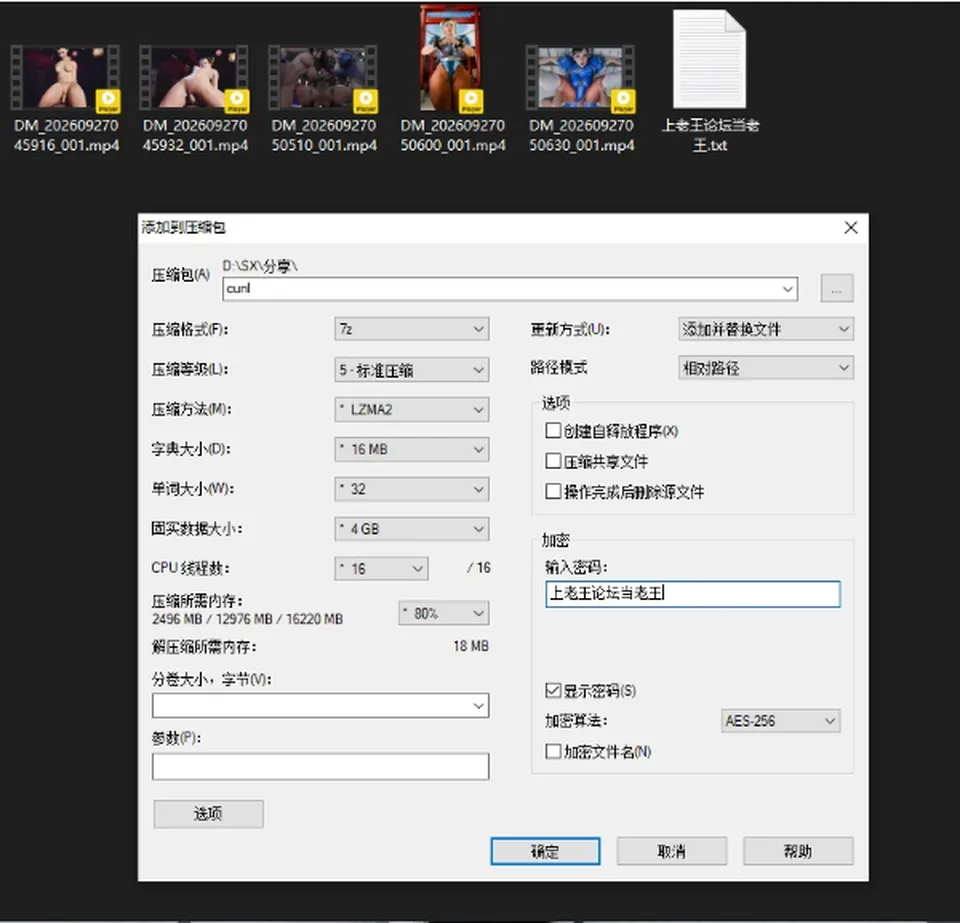The image size is (960, 923).
Task: Click the browse "..." button beside archive name
Action: [836, 288]
